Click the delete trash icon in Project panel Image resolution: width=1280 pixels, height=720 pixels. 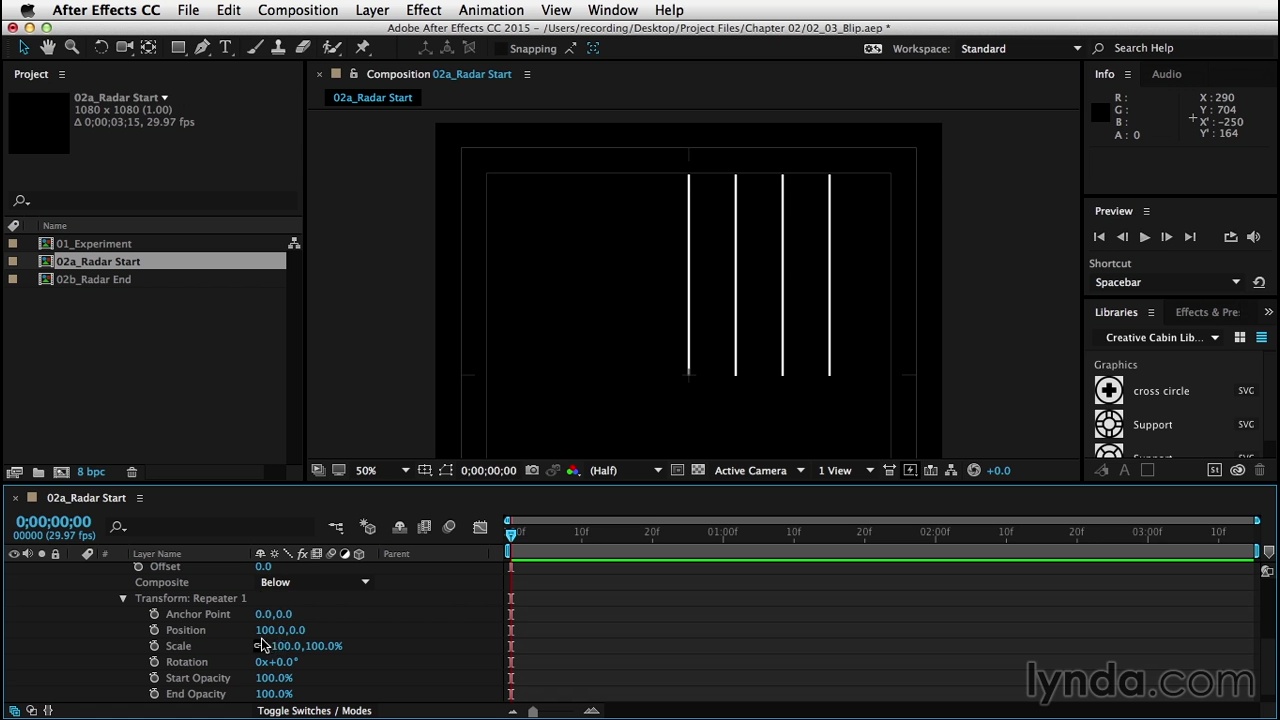pos(132,472)
